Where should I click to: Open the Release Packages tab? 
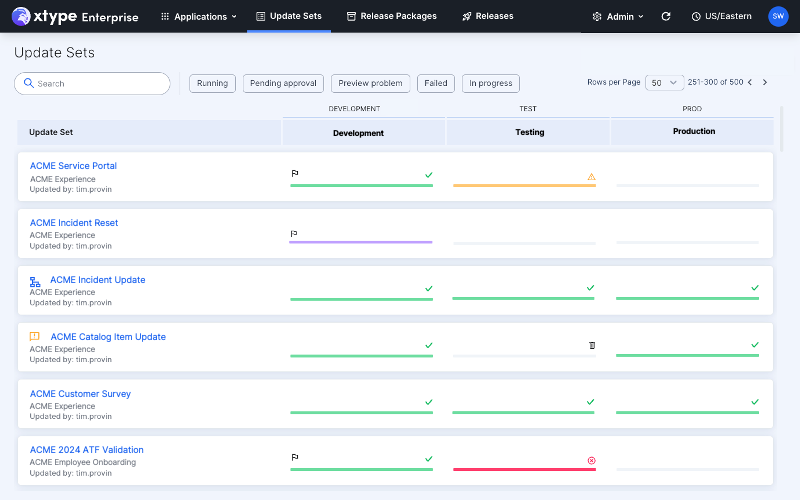pos(391,16)
